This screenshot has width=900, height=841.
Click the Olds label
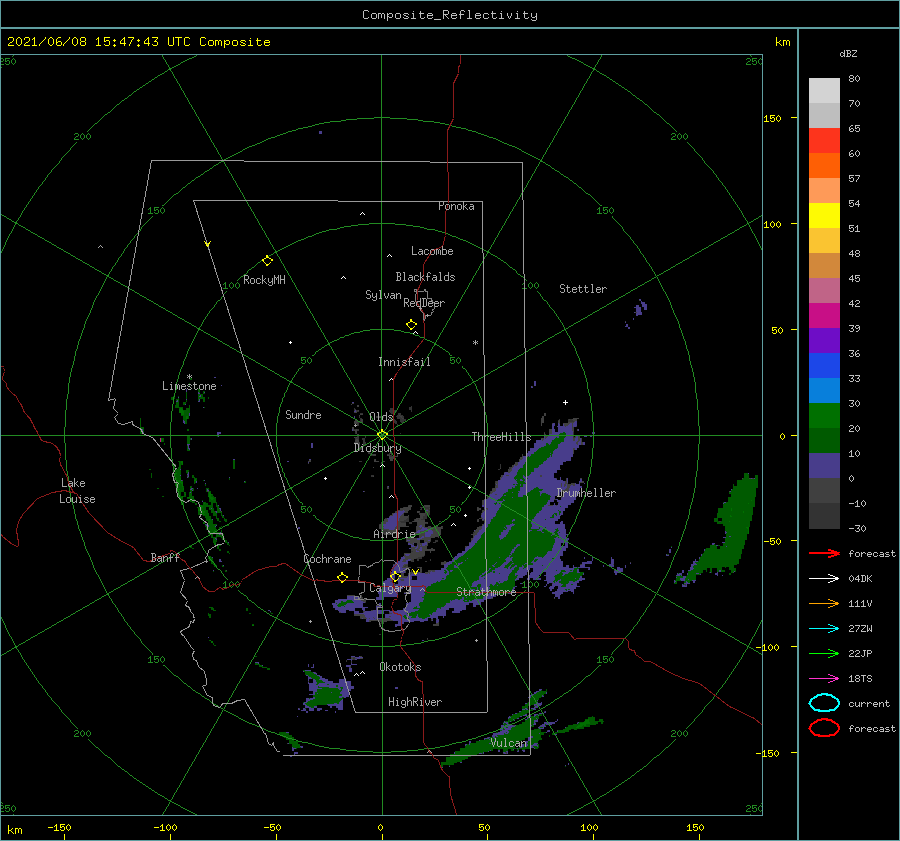tap(381, 417)
